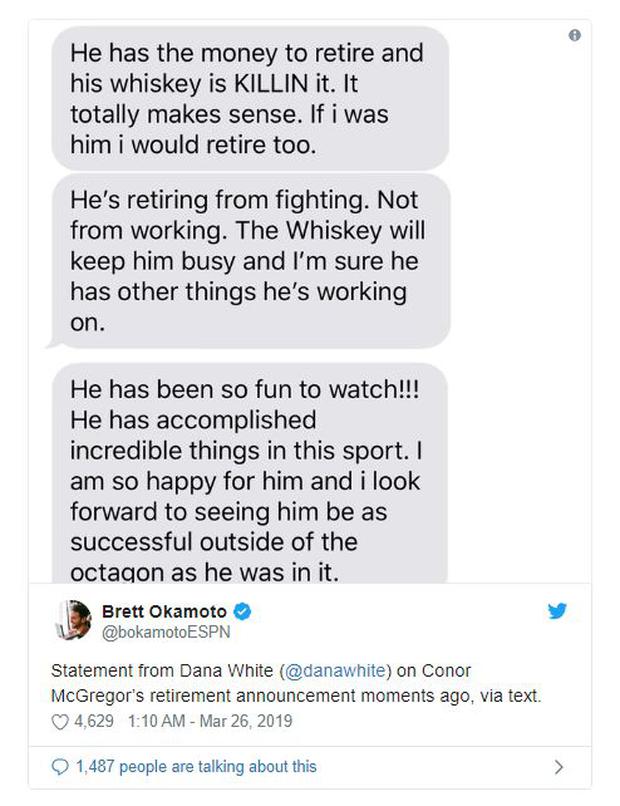Image resolution: width=620 pixels, height=806 pixels.
Task: Click the bottom conversation count bar
Action: [x=300, y=766]
